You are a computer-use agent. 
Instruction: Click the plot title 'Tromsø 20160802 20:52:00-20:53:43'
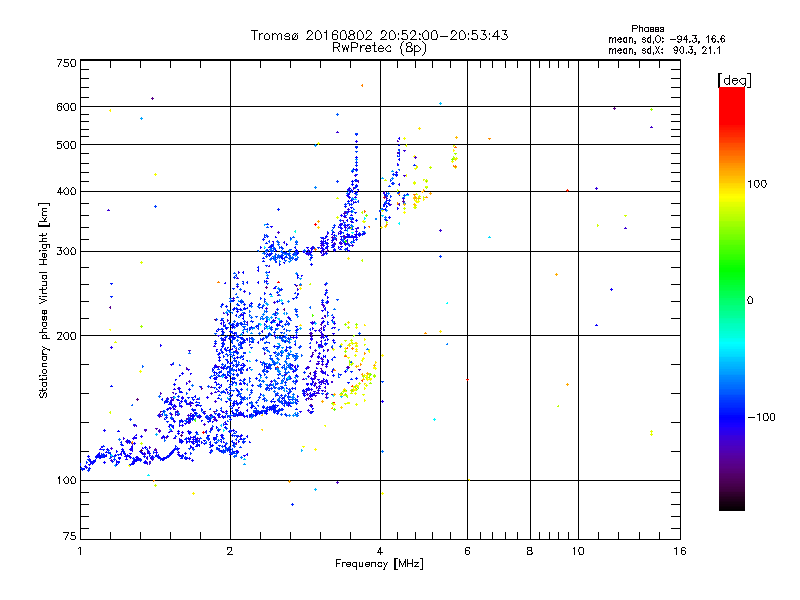379,35
